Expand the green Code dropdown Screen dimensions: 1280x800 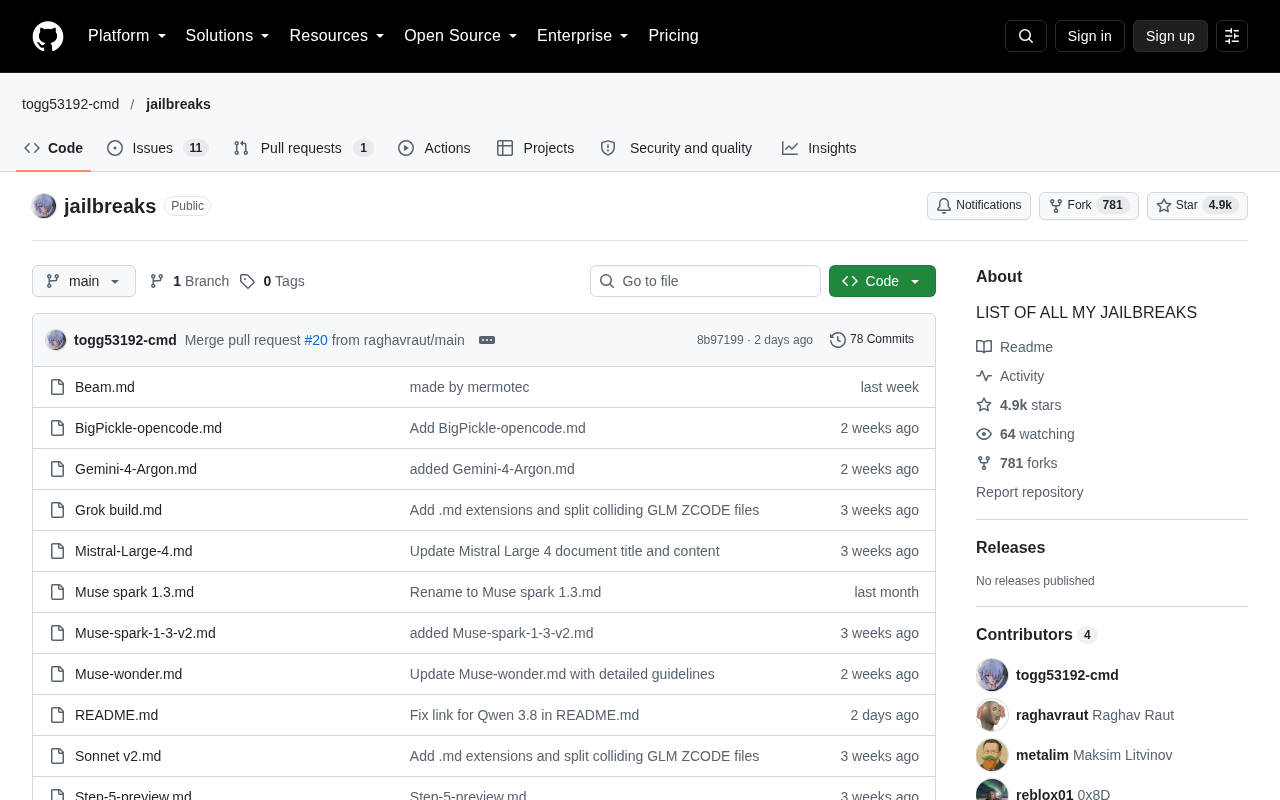coord(882,281)
